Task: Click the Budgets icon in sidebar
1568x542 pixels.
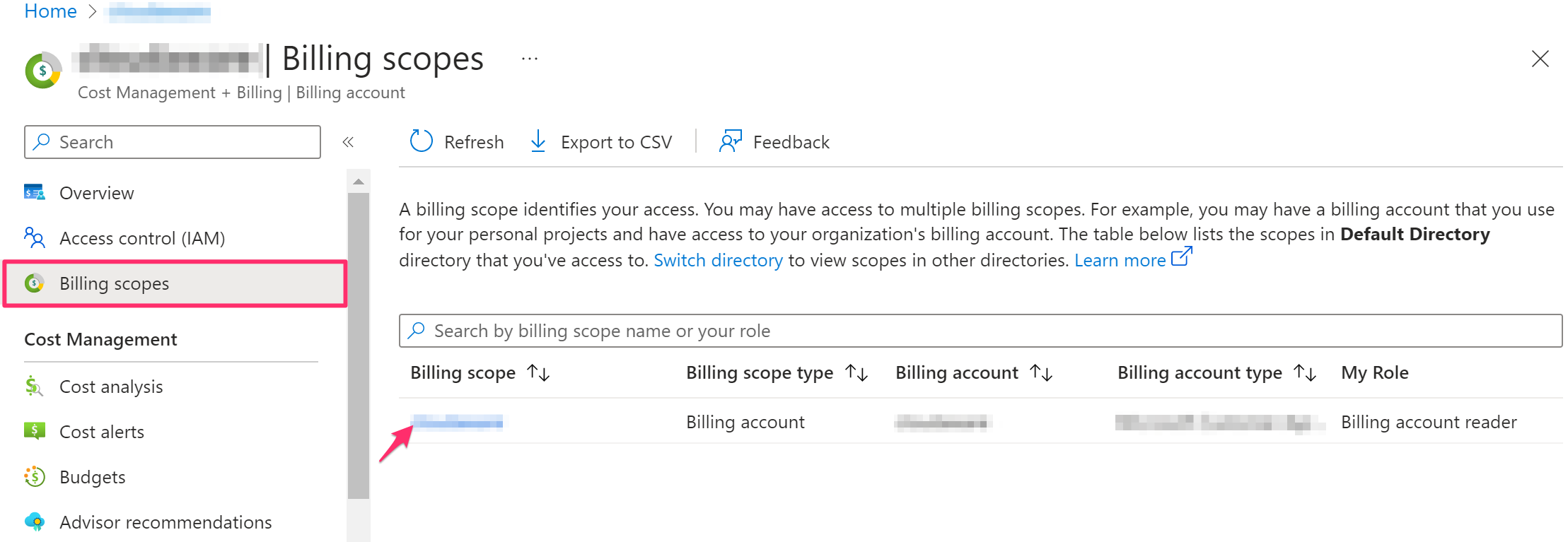Action: point(34,477)
